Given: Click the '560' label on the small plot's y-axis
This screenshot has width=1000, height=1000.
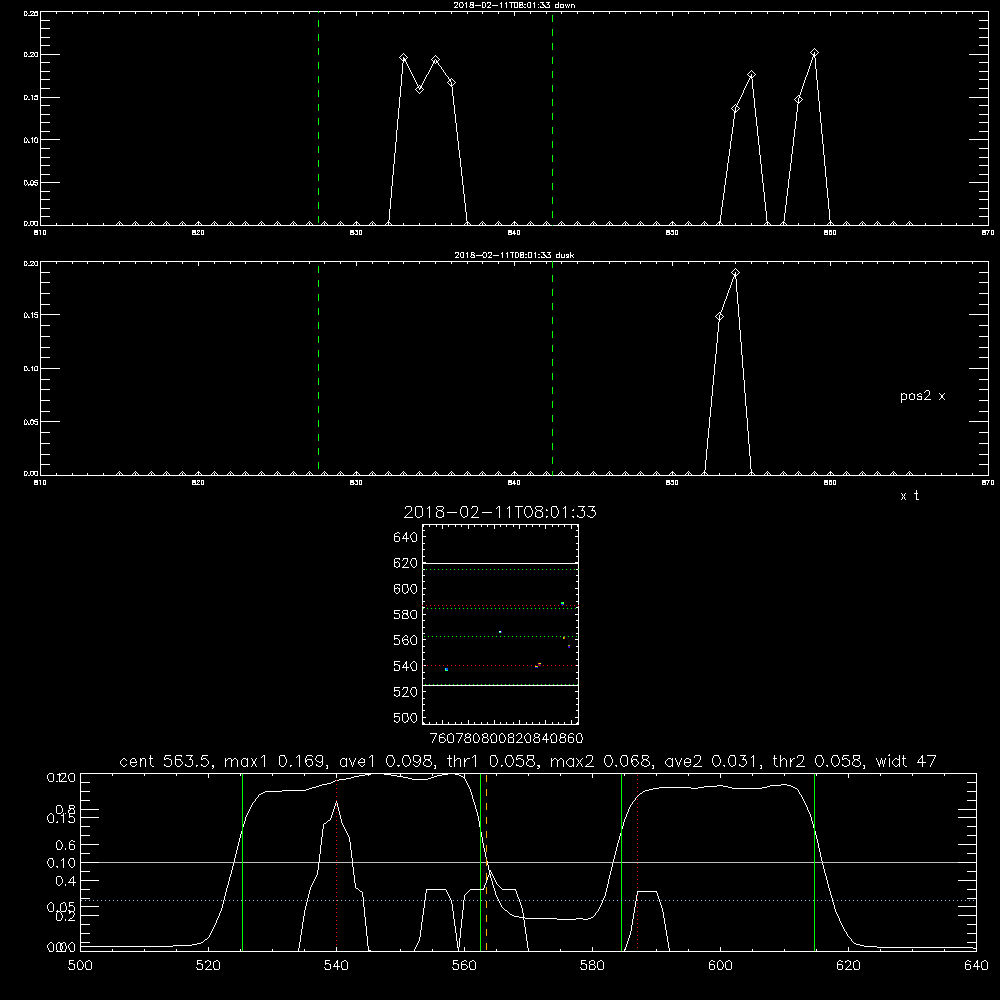Looking at the screenshot, I should [x=405, y=640].
